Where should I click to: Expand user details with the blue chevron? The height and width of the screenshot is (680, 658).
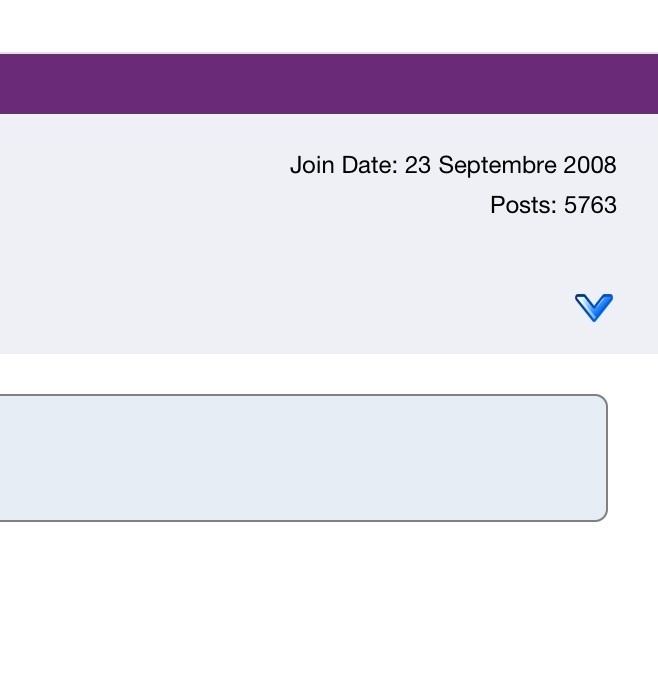pos(594,307)
